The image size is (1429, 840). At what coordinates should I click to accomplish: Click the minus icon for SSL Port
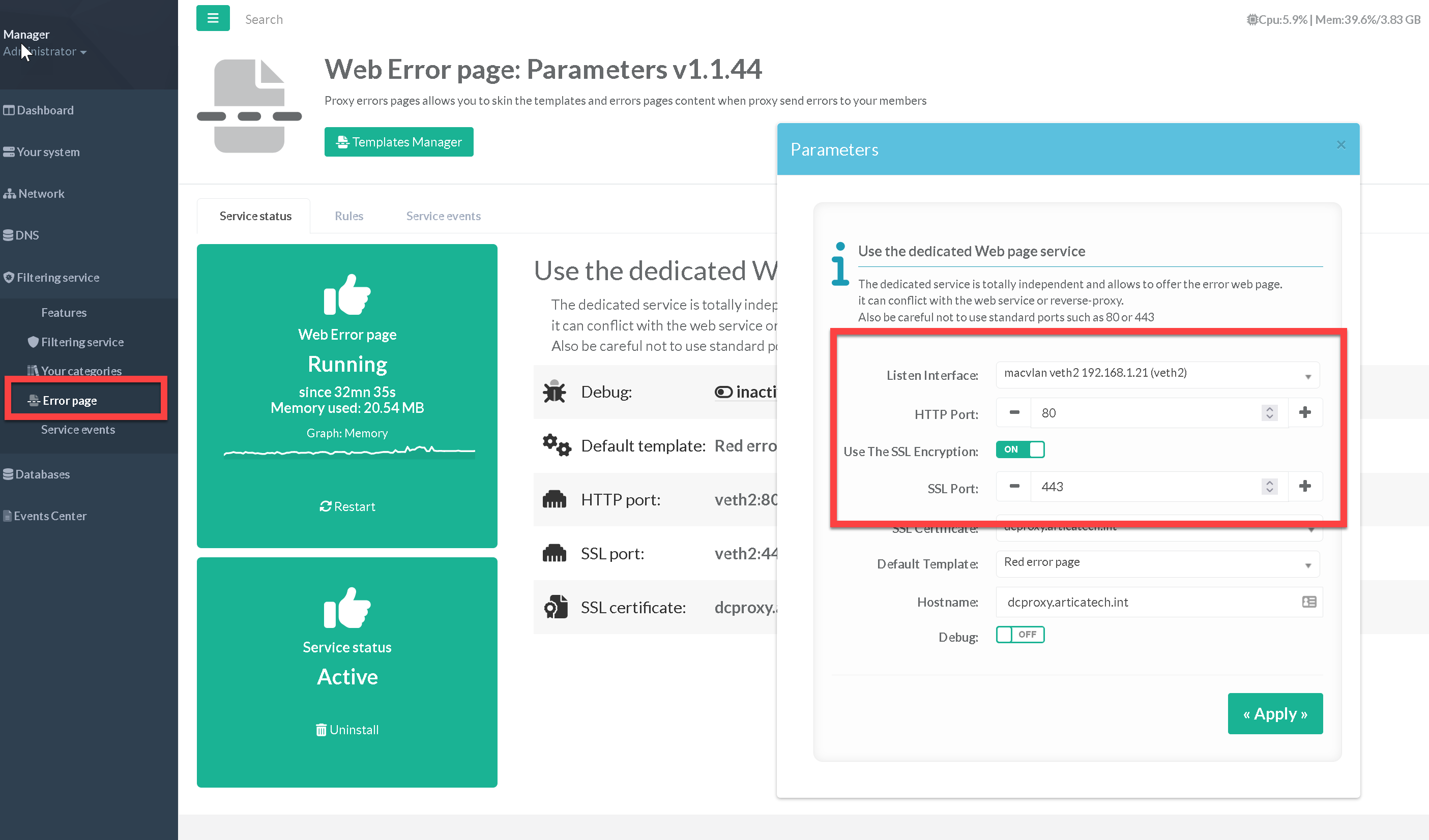coord(1014,486)
